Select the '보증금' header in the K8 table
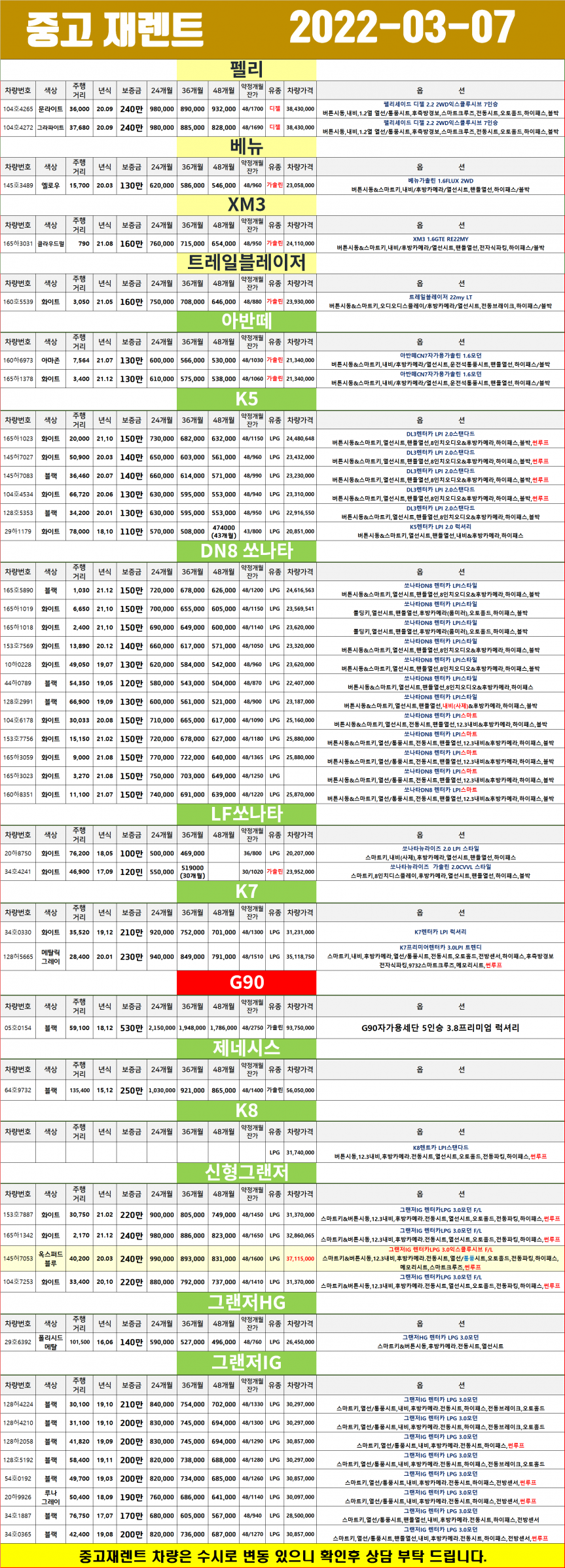This screenshot has width=565, height=1568. coord(131,1131)
